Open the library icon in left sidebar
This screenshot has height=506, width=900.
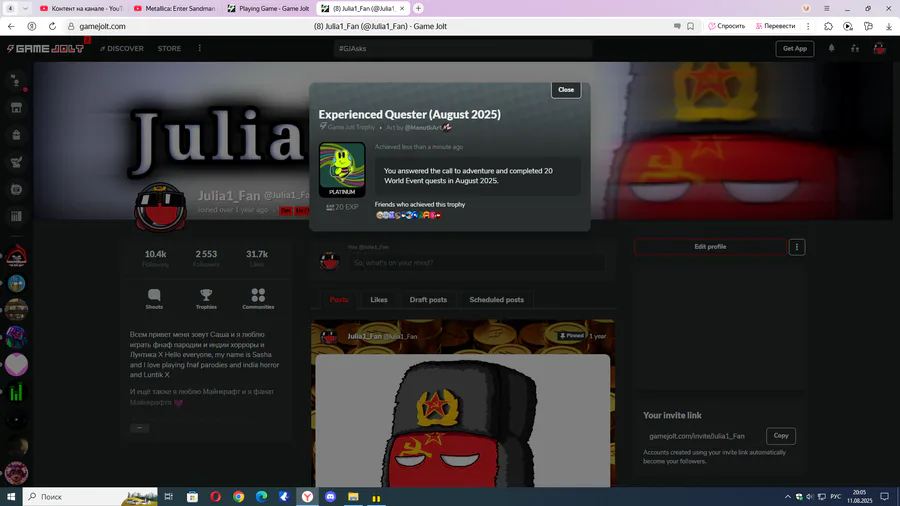coord(16,216)
